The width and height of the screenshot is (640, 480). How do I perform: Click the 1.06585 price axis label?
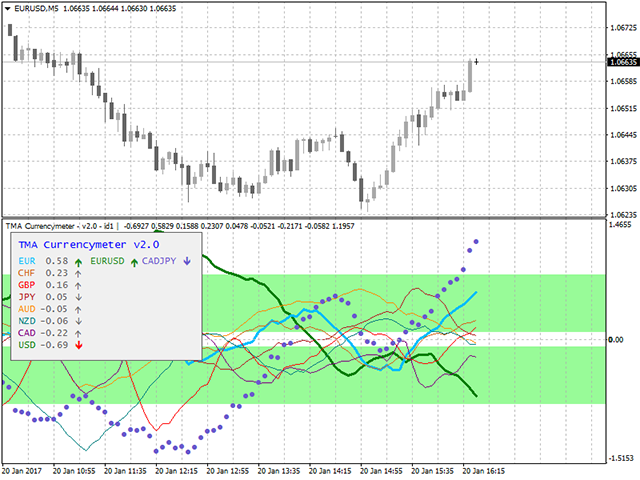[x=623, y=81]
